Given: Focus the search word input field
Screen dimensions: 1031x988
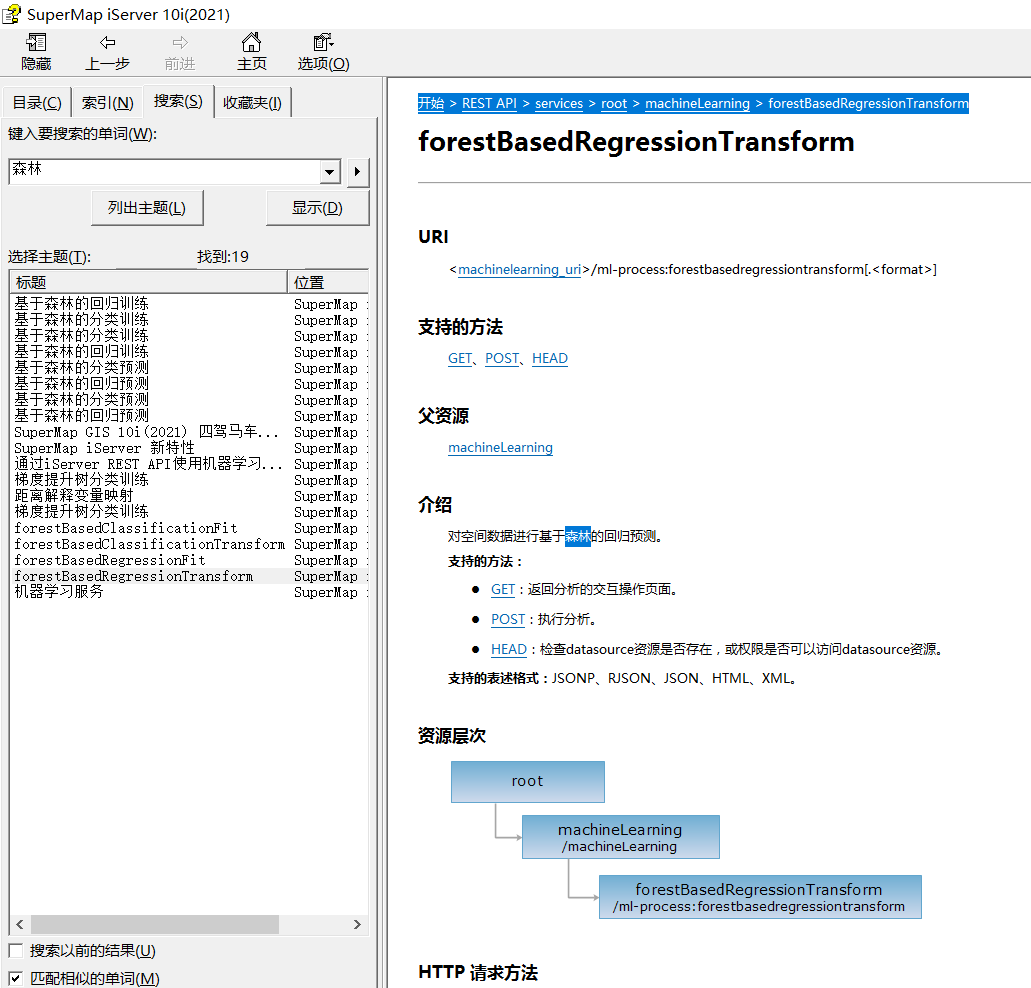Looking at the screenshot, I should (x=164, y=172).
